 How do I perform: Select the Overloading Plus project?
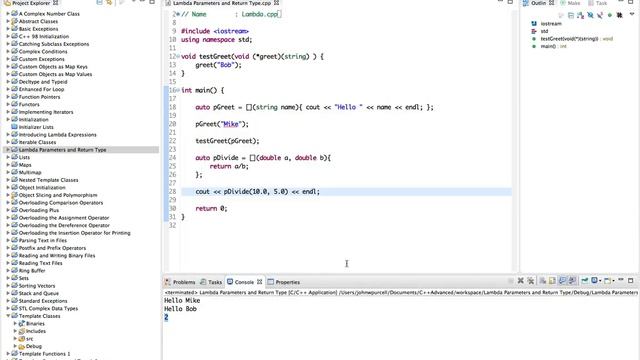(x=39, y=210)
